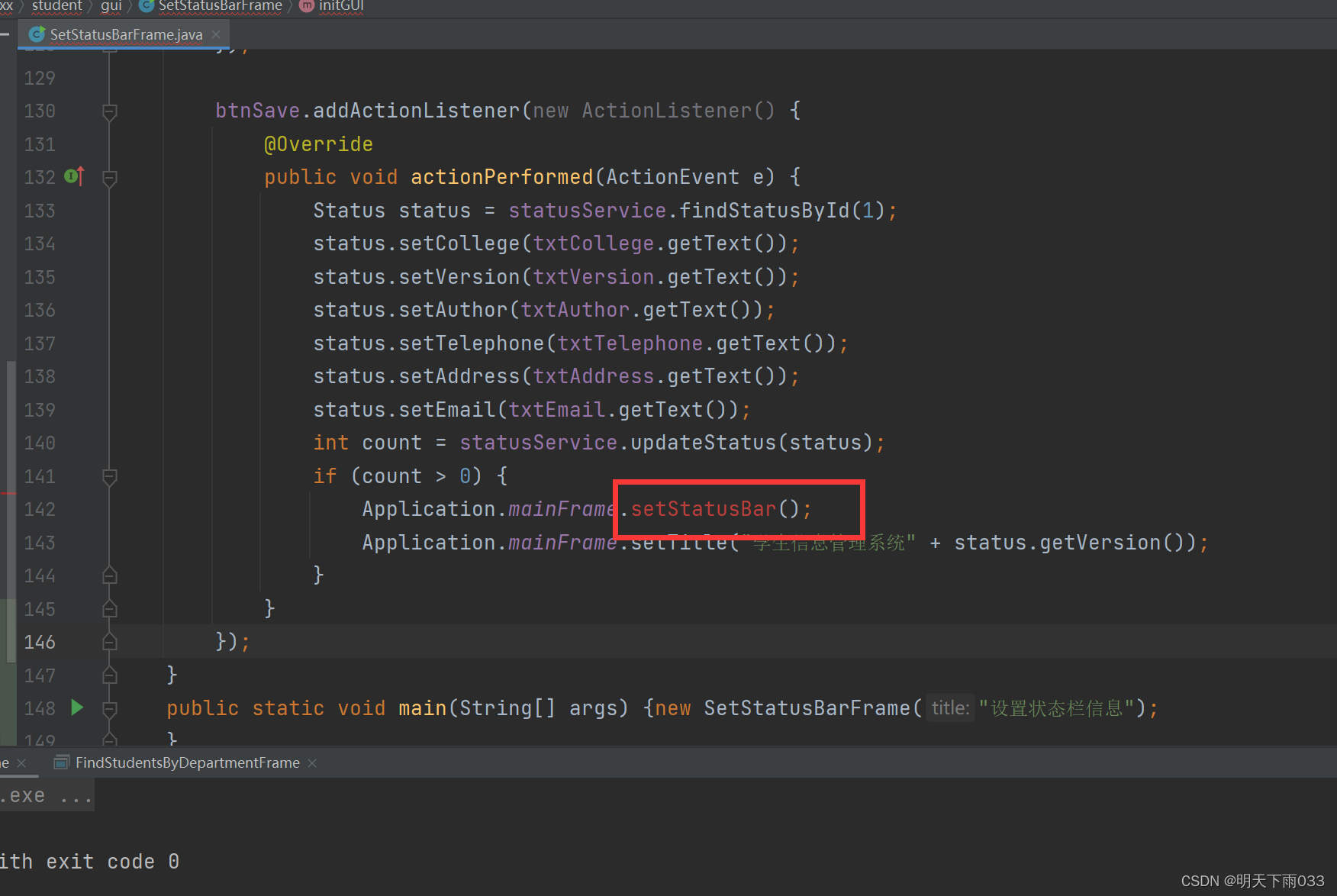Click txtTelephone on line 137
1337x896 pixels.
[x=630, y=343]
